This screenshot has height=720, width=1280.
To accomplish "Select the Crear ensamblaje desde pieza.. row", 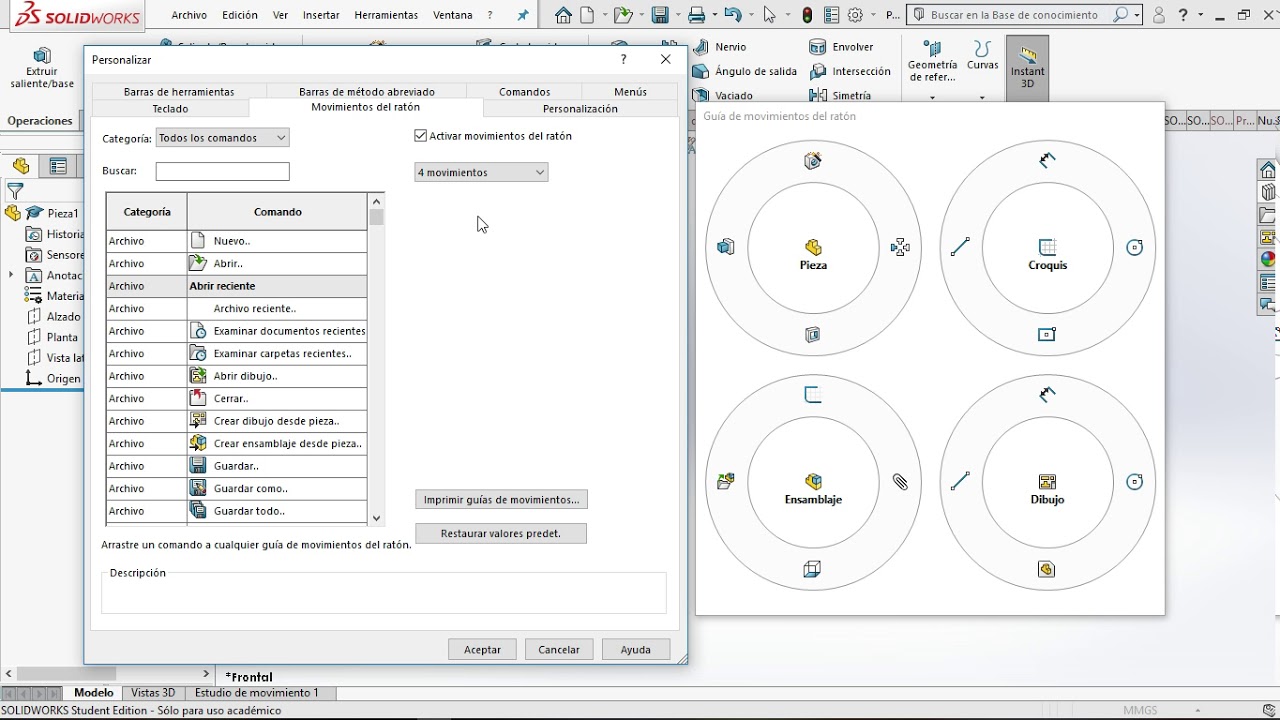I will click(x=237, y=443).
